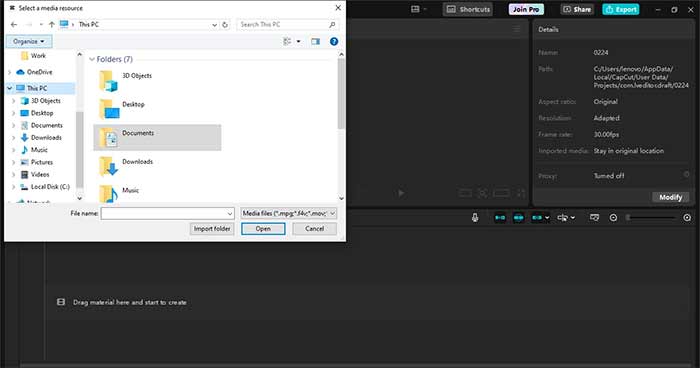Click the Join Pro button
Image resolution: width=700 pixels, height=368 pixels.
(x=526, y=9)
